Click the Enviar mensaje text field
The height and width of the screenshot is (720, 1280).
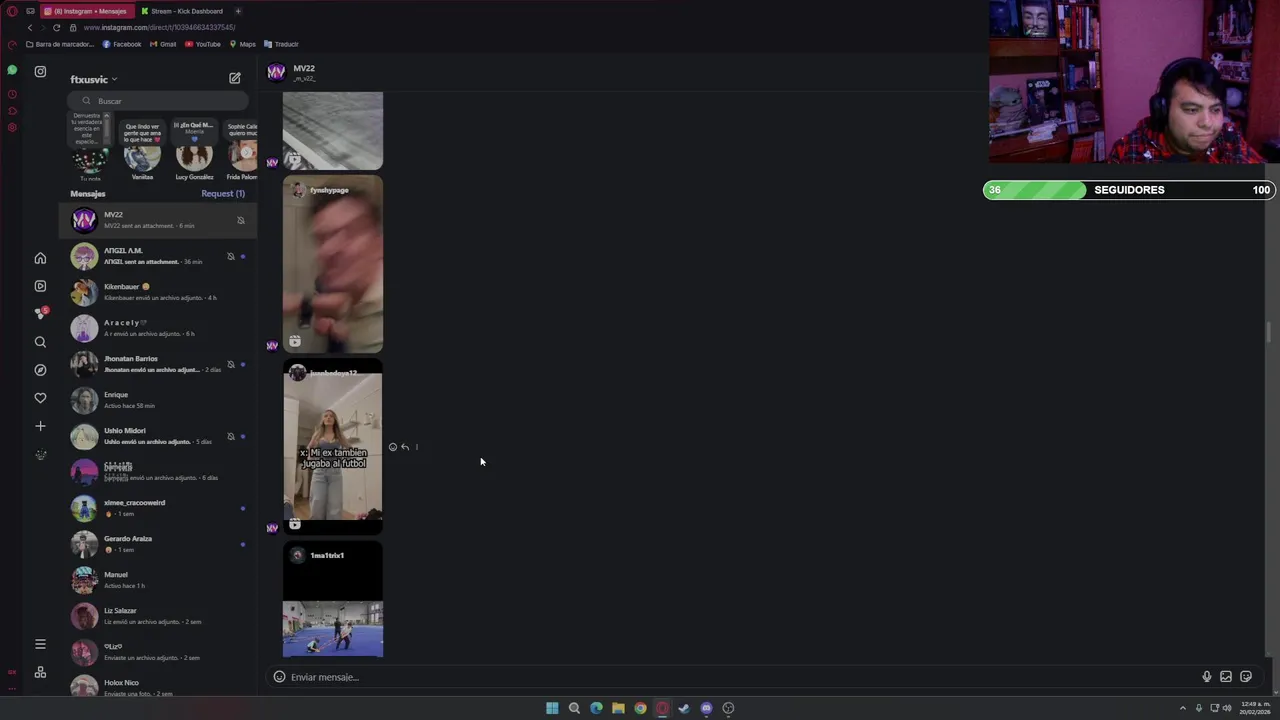point(740,677)
